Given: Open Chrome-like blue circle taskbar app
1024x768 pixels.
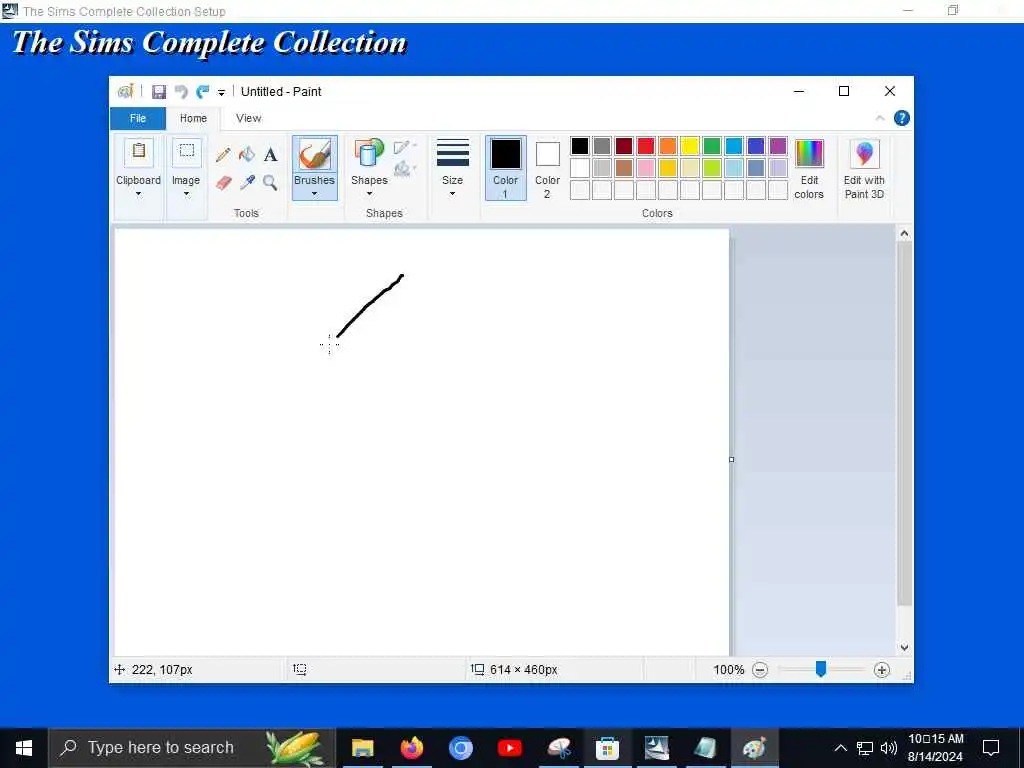Looking at the screenshot, I should [460, 748].
